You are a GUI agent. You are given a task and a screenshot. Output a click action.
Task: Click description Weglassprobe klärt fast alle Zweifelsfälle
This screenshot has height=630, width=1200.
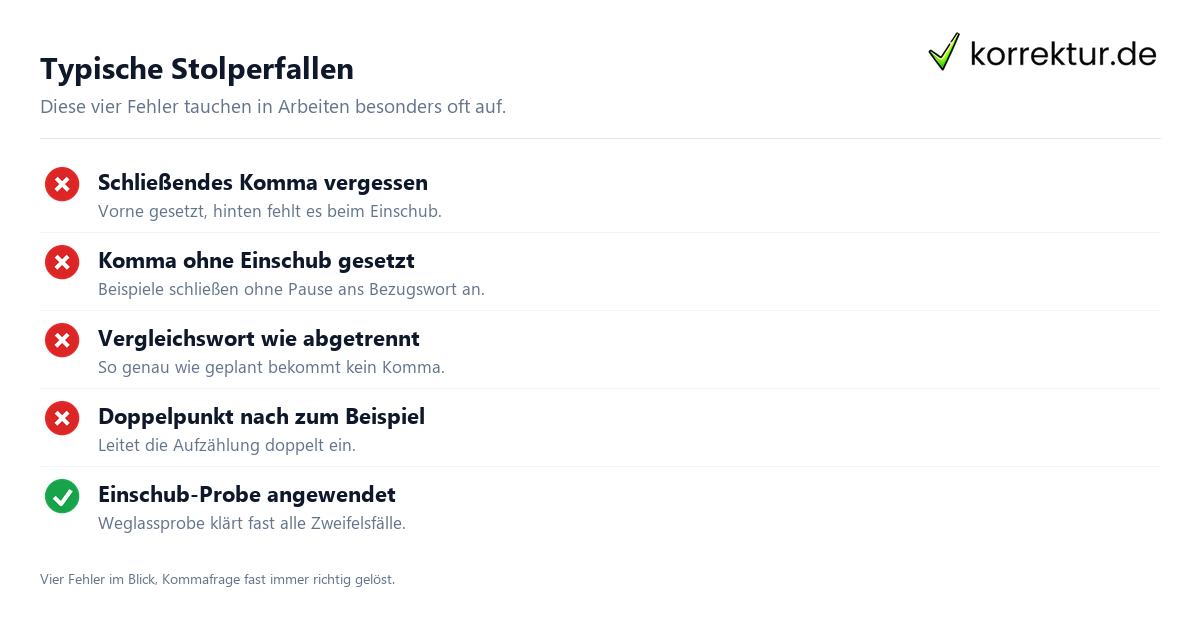coord(252,524)
